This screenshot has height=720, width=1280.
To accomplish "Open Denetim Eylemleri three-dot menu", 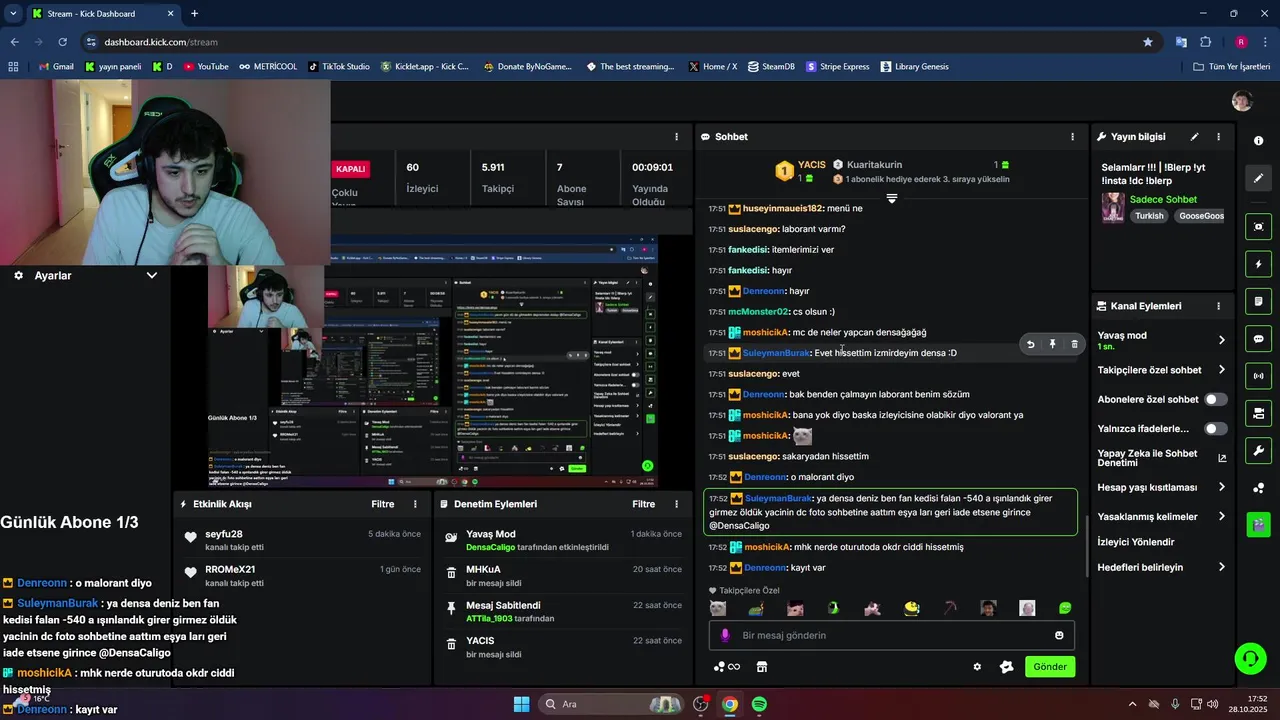I will (x=677, y=504).
